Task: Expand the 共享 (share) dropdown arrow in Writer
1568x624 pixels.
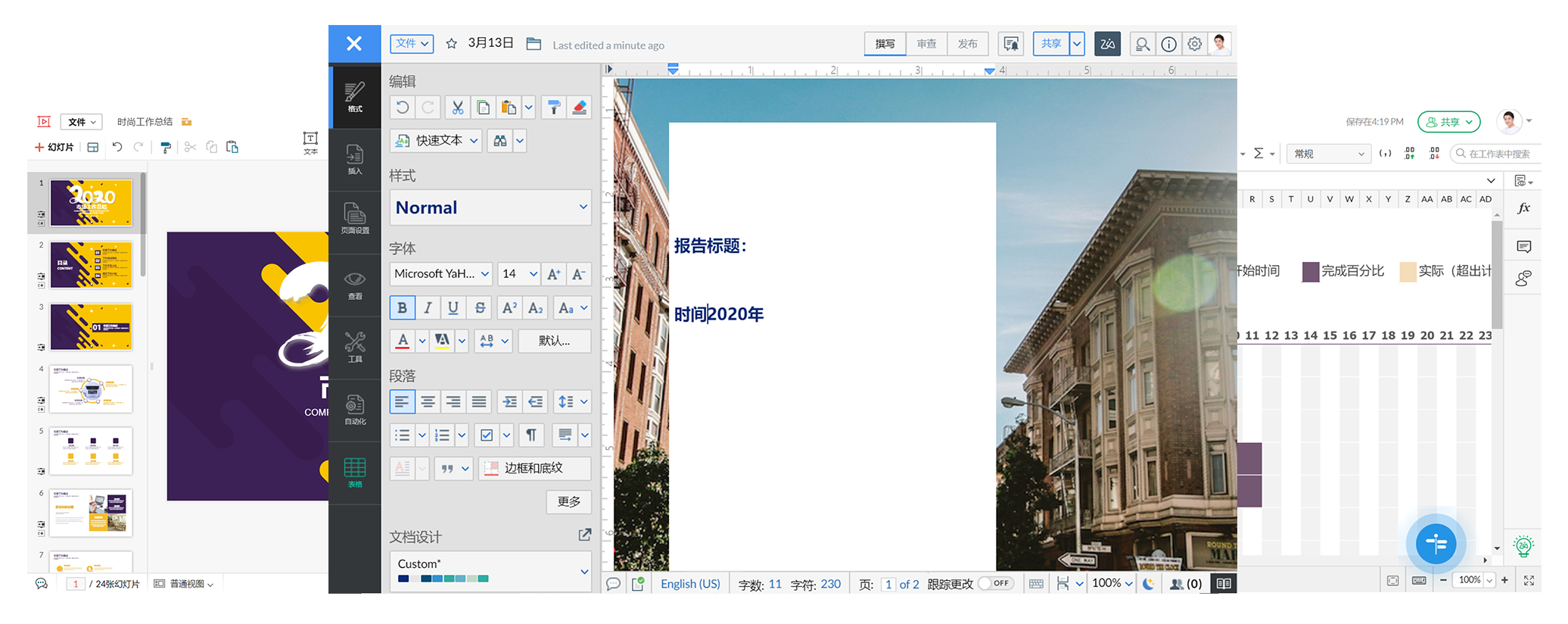Action: pyautogui.click(x=1077, y=44)
